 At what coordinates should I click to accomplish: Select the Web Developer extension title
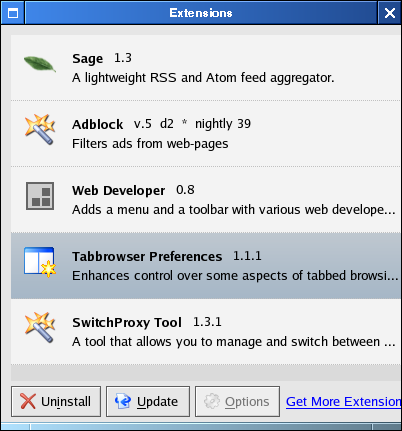pyautogui.click(x=118, y=190)
